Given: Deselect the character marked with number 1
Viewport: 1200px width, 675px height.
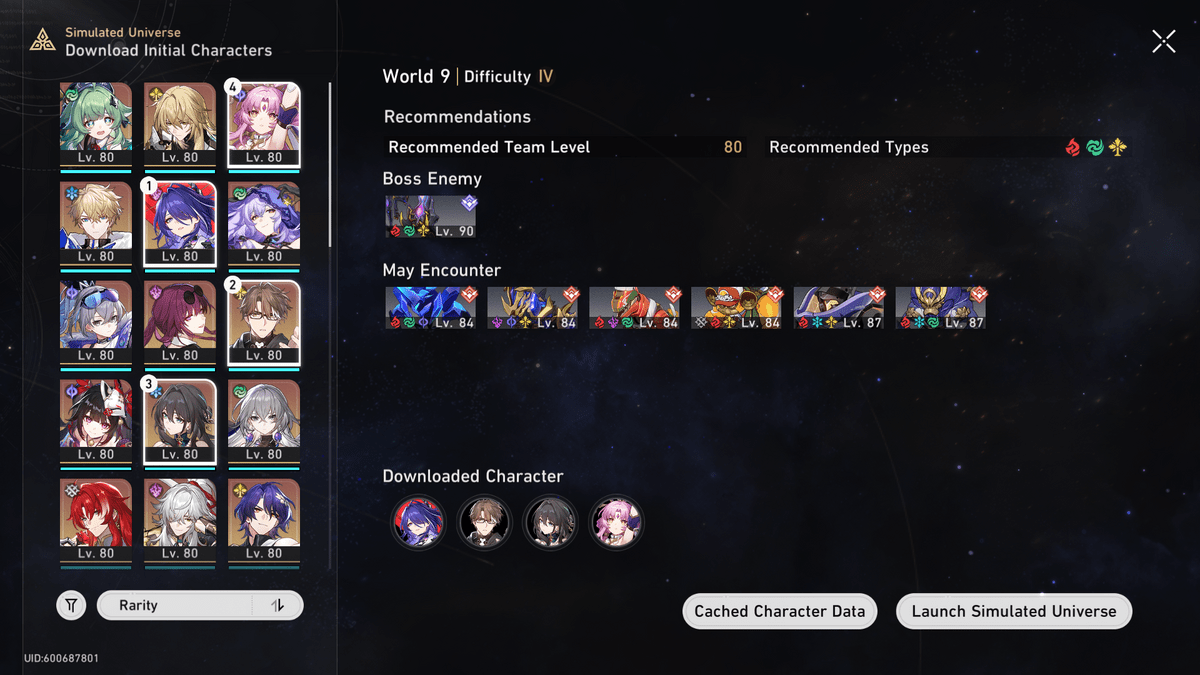Looking at the screenshot, I should pyautogui.click(x=180, y=224).
